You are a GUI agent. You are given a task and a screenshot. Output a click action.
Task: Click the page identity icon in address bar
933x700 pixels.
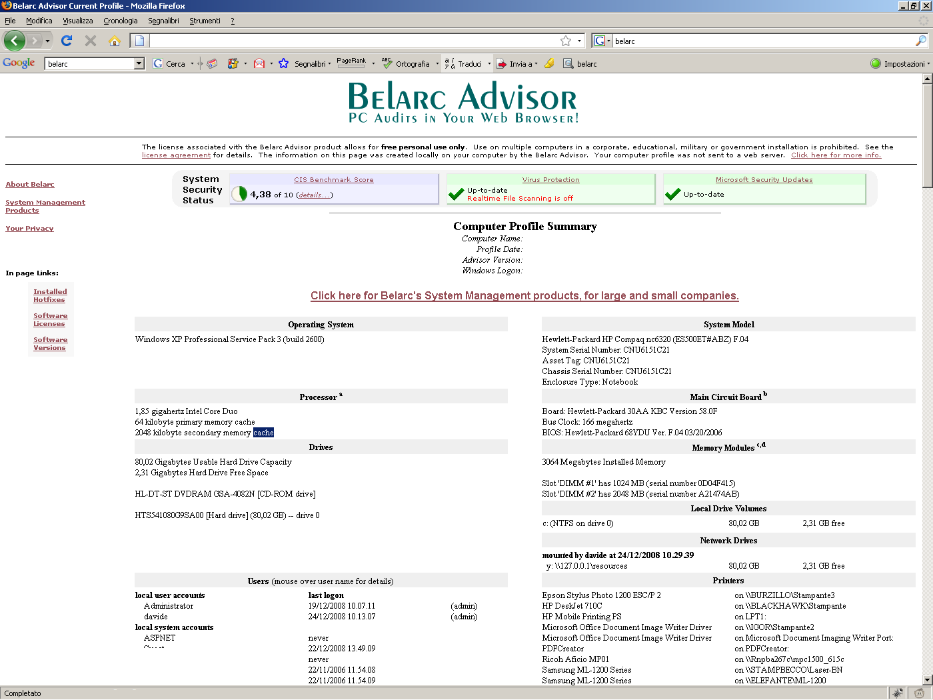tap(139, 40)
